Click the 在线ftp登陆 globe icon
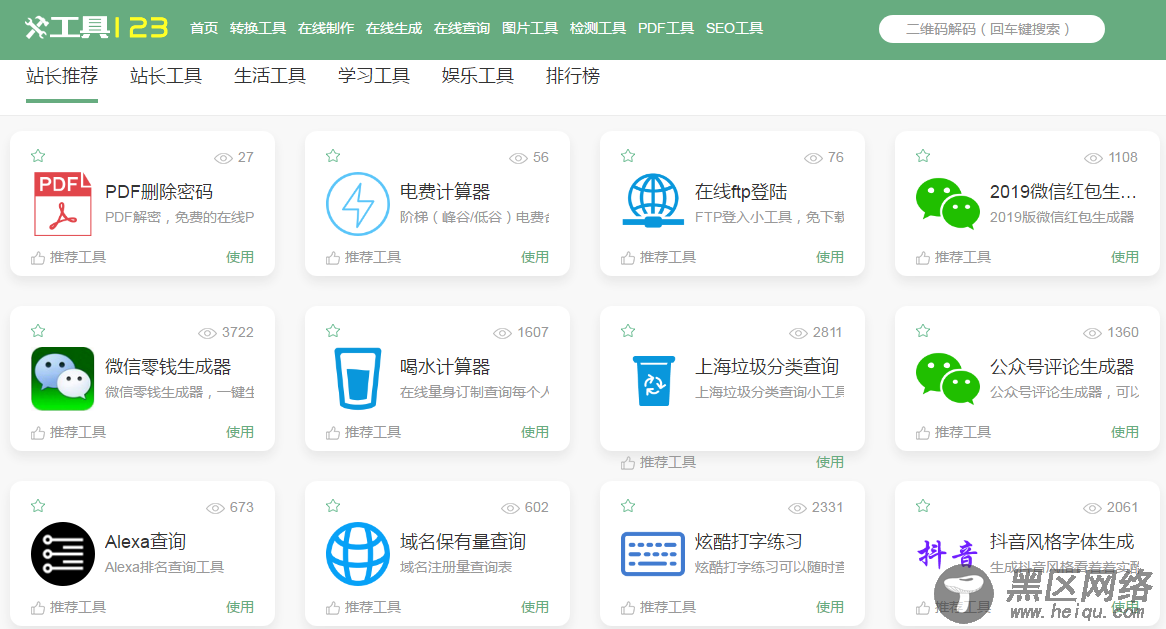The height and width of the screenshot is (629, 1166). 653,201
